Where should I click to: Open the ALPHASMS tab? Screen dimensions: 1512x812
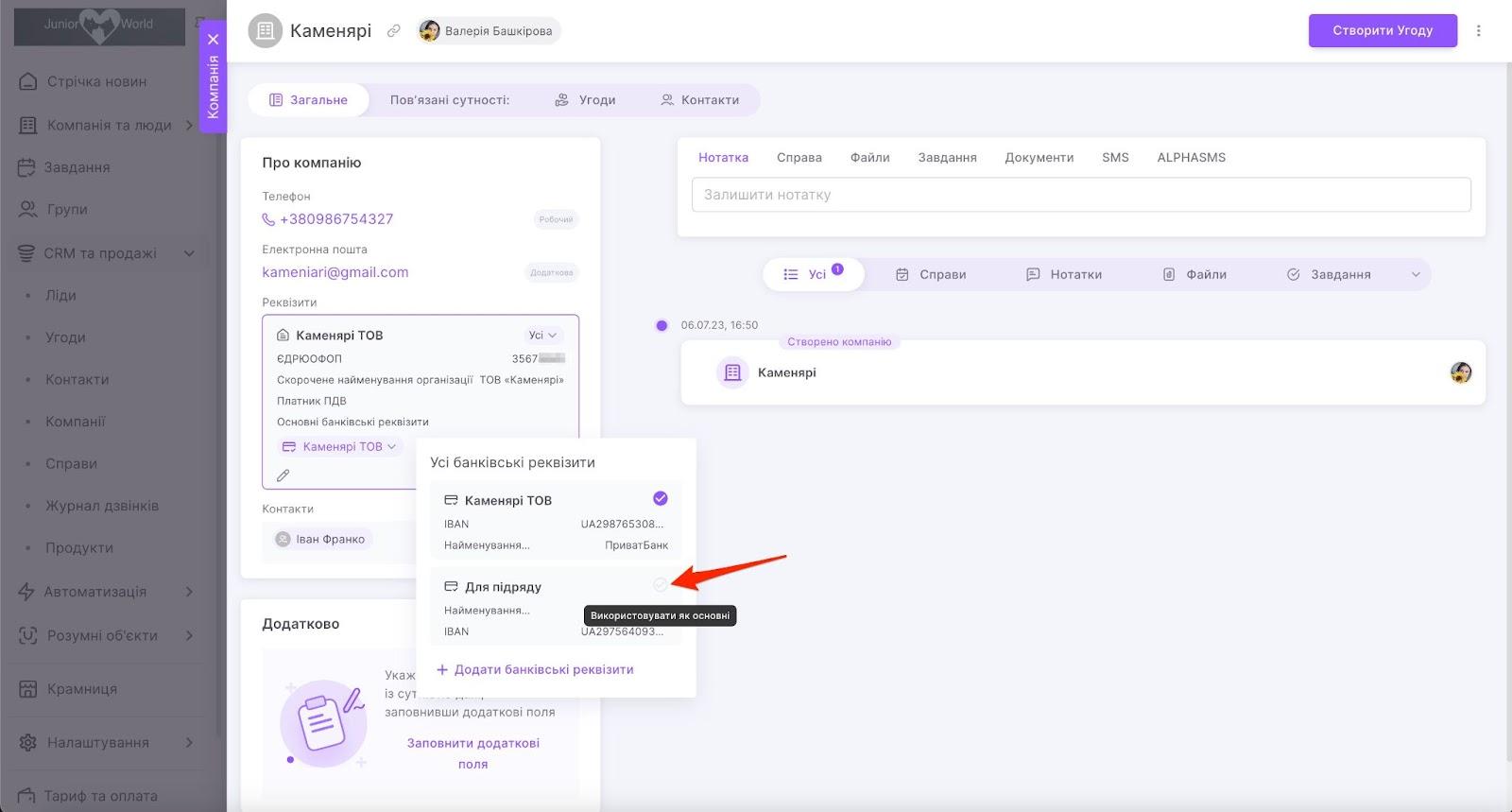[x=1191, y=158]
